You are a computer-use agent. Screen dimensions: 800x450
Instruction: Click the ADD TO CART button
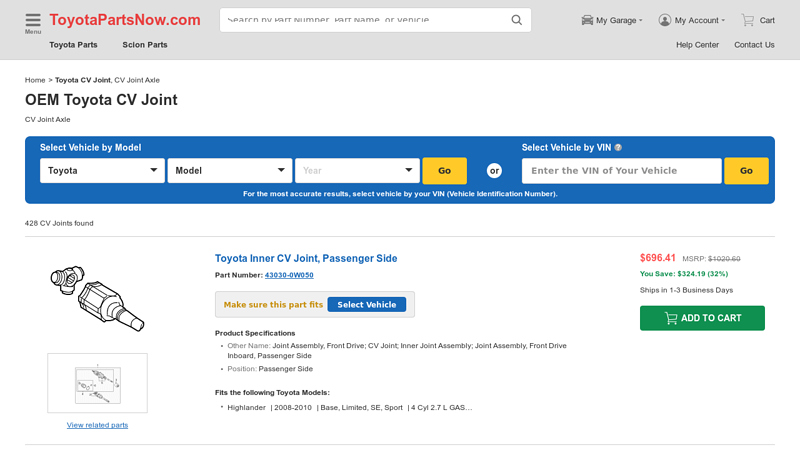702,318
